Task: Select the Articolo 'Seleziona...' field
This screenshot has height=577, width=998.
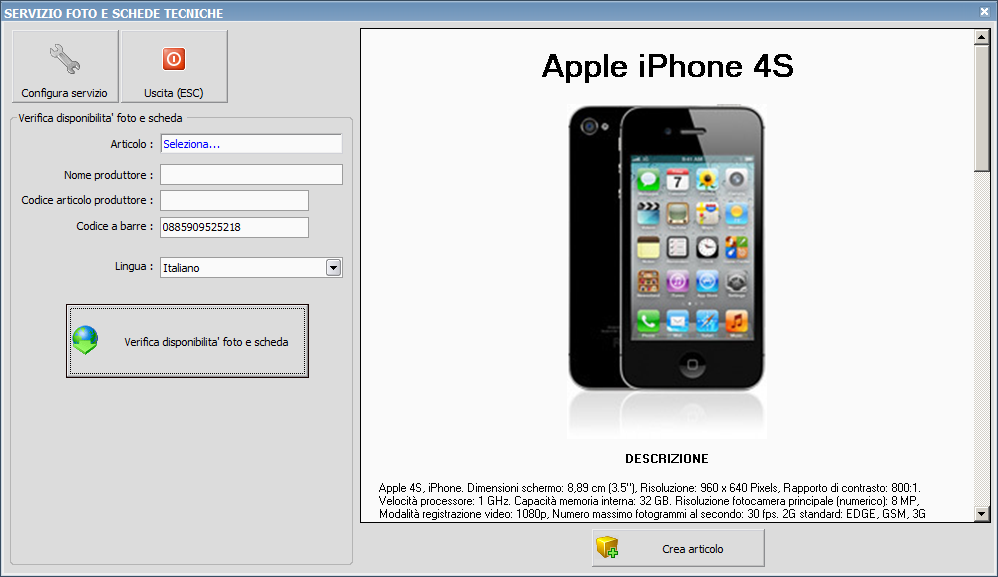Action: [x=251, y=144]
